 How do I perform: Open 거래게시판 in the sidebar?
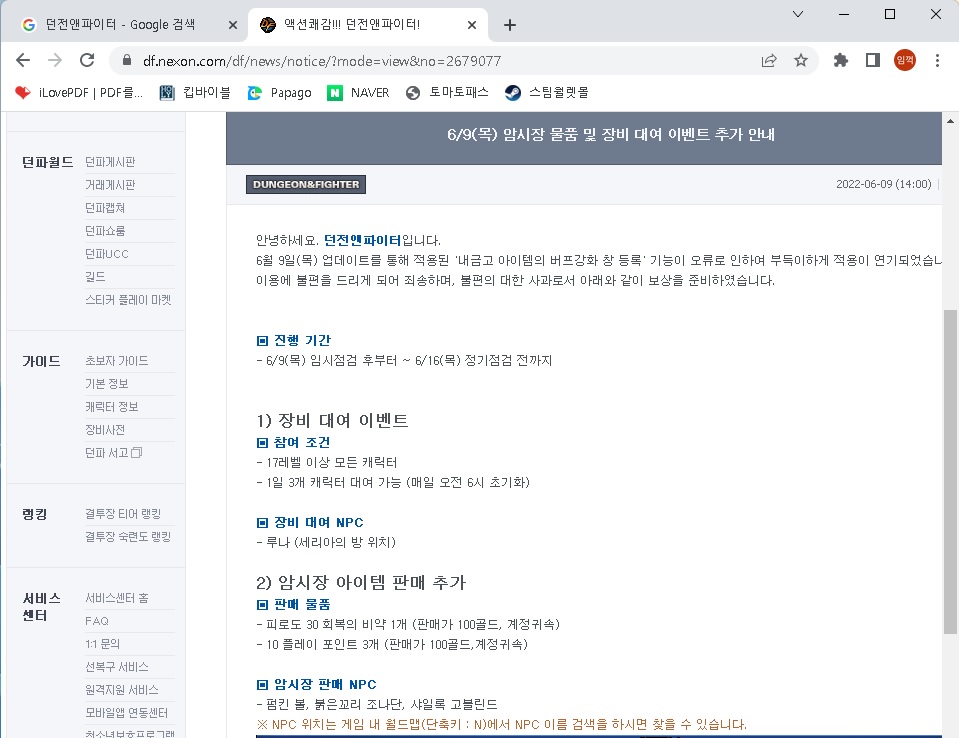point(110,185)
